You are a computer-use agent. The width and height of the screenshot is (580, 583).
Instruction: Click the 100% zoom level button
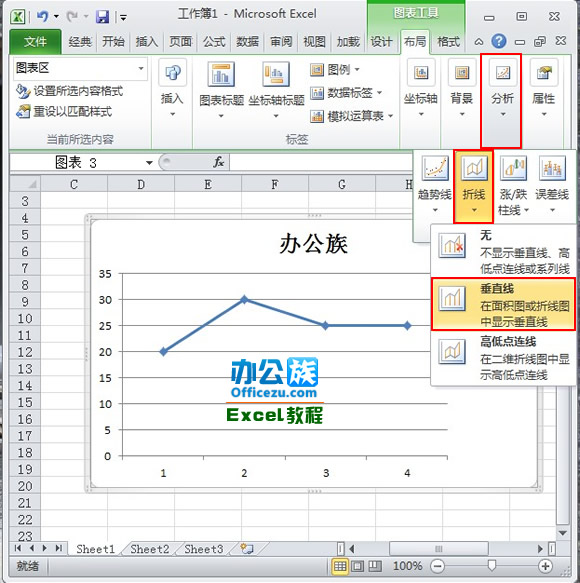407,566
